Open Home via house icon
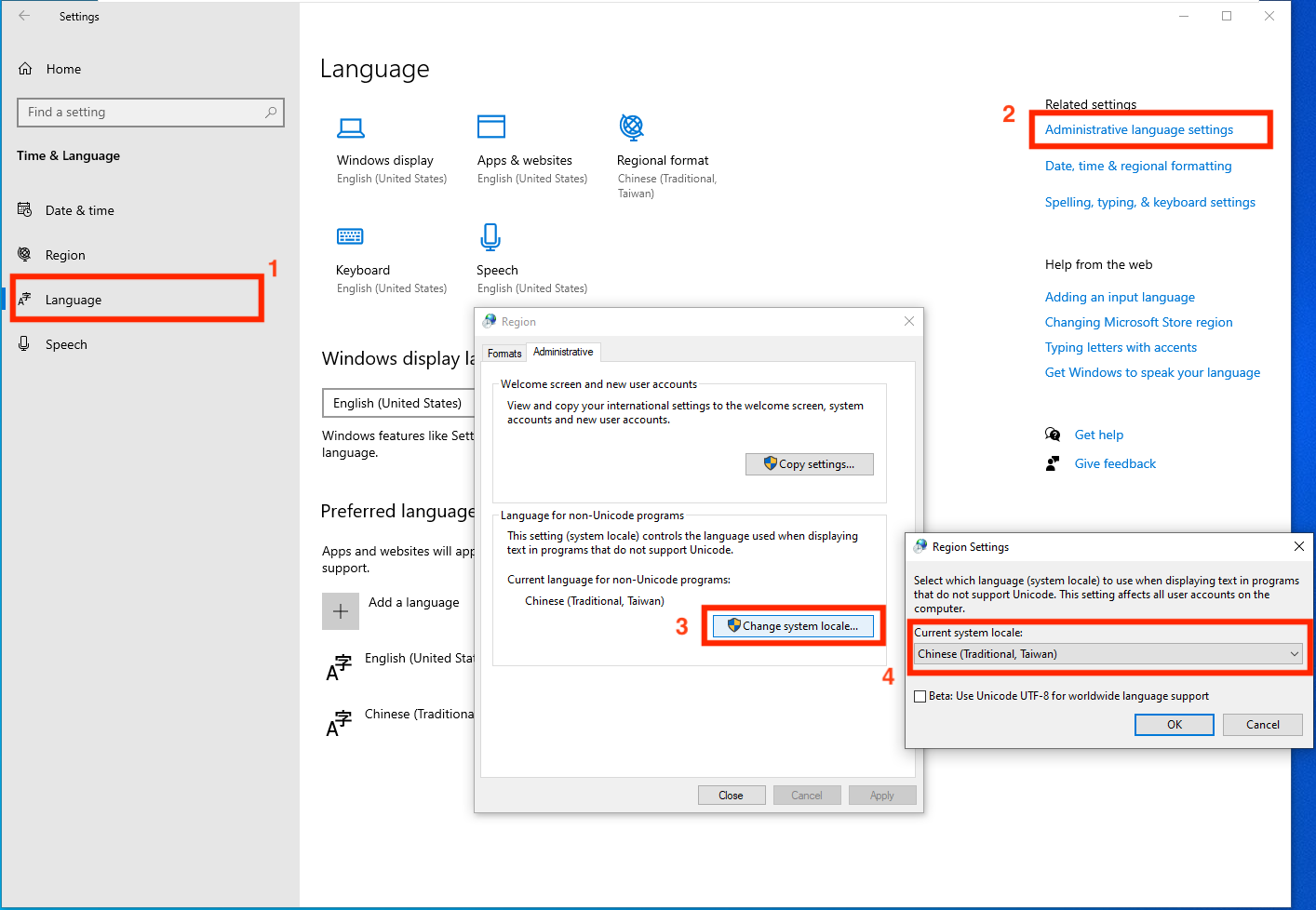1316x910 pixels. point(25,69)
